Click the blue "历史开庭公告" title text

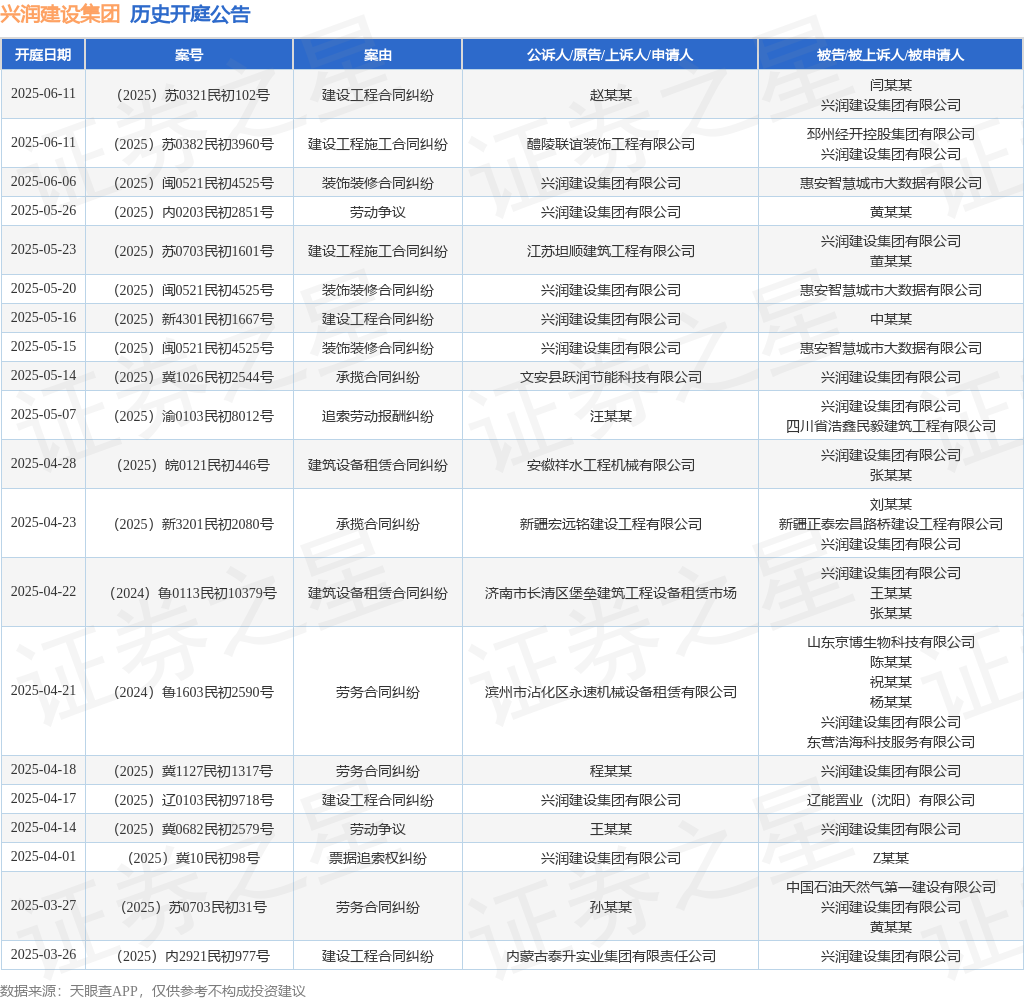point(190,14)
